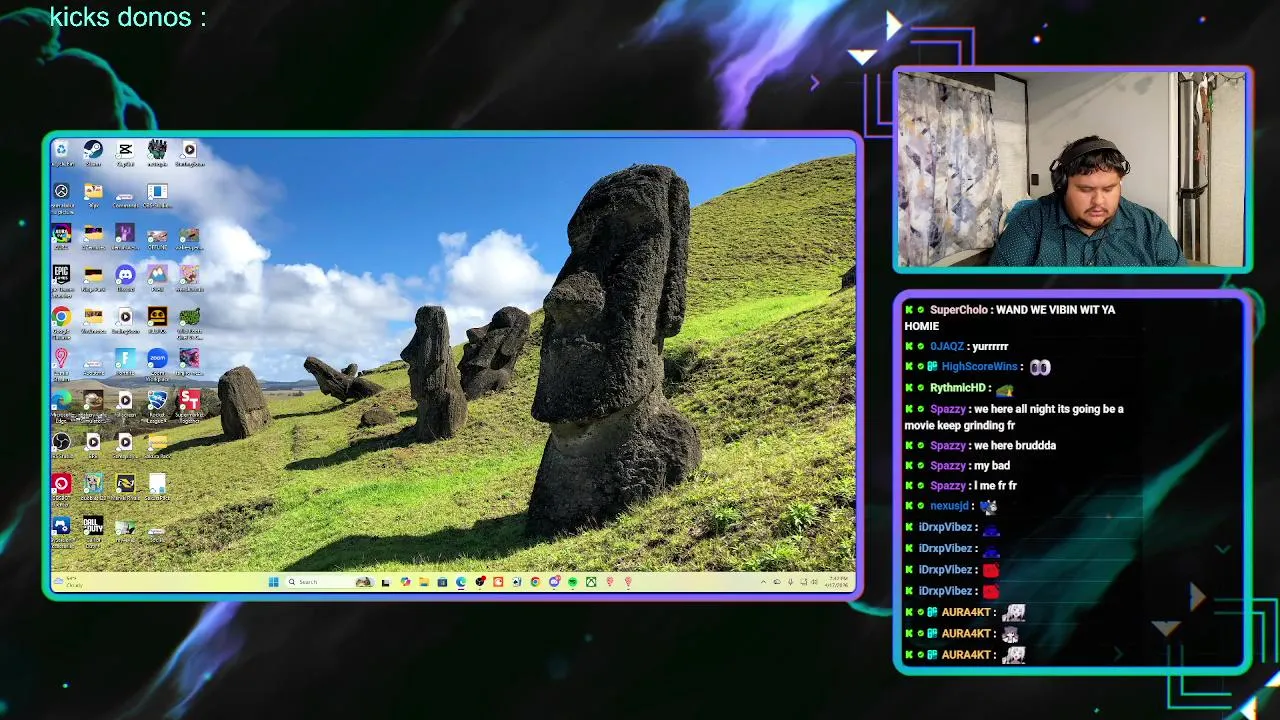Screen dimensions: 1280x720
Task: Expand the system tray hidden icons chevron
Action: (764, 582)
